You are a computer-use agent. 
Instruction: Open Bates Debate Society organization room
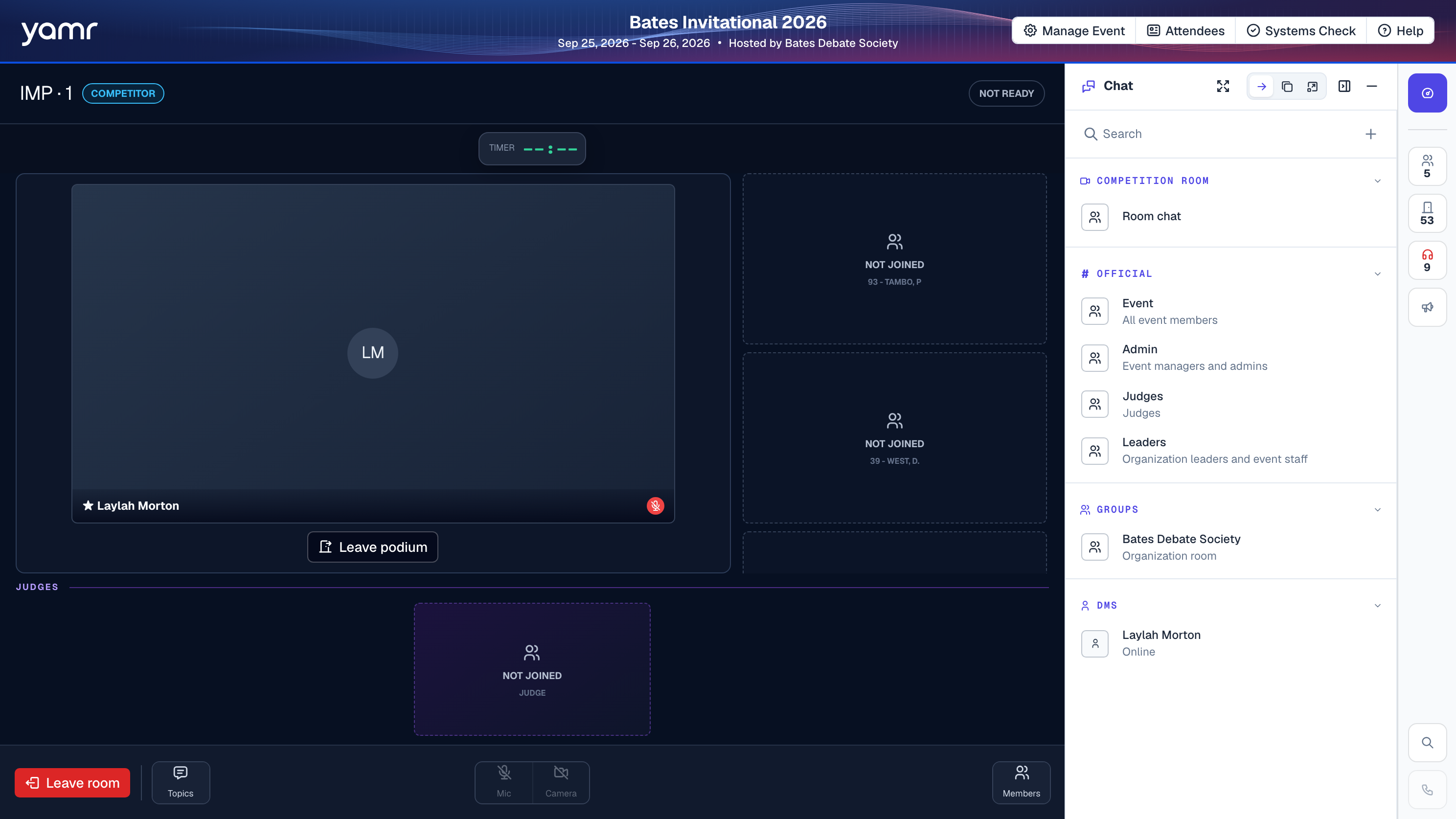[x=1231, y=547]
